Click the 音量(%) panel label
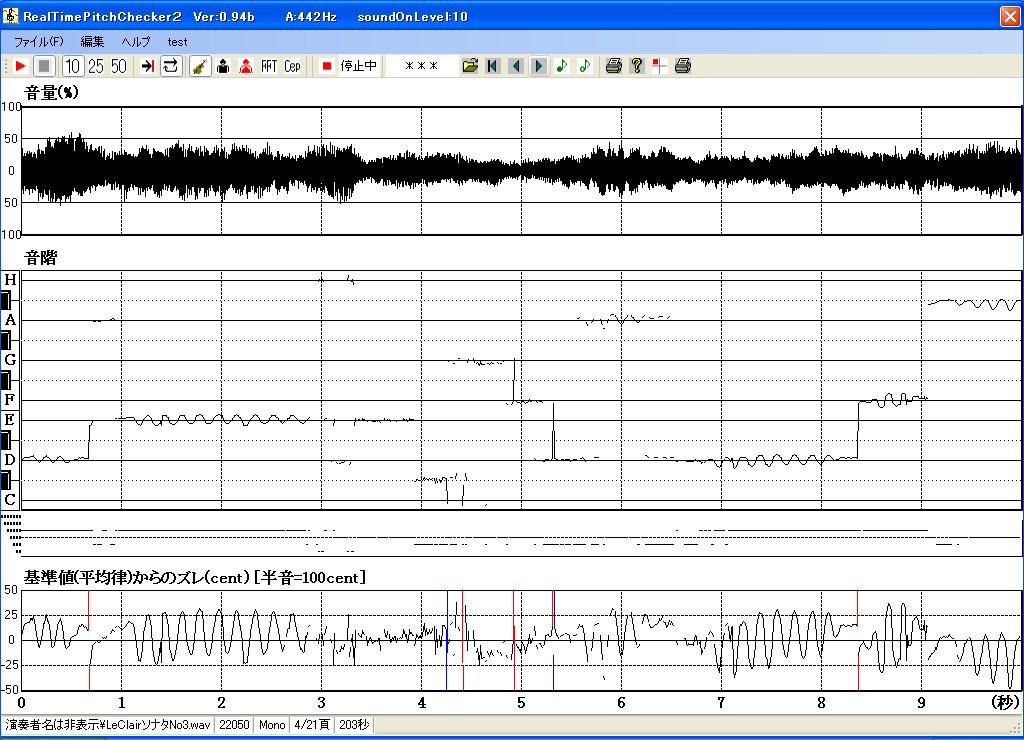1024x740 pixels. coord(51,93)
